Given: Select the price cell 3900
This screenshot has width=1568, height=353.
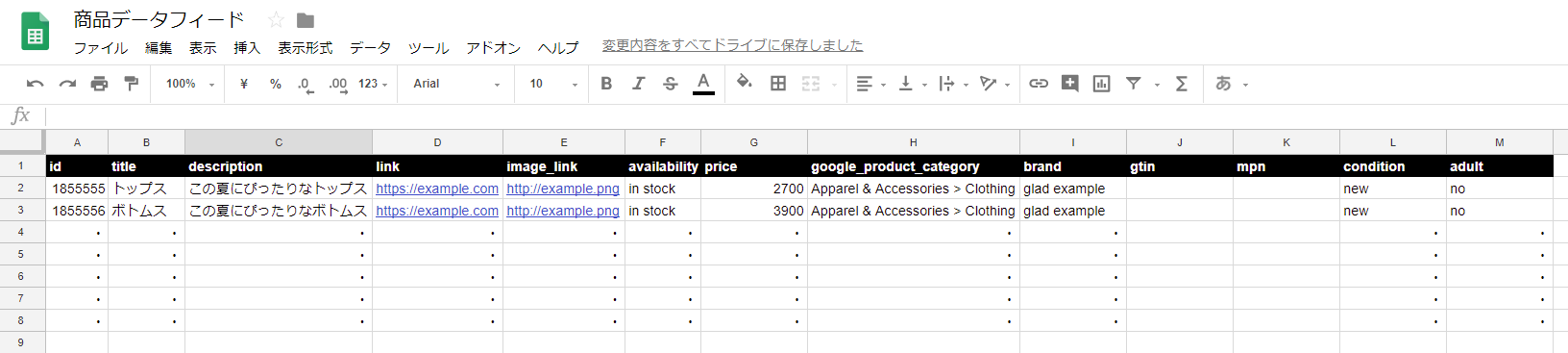Looking at the screenshot, I should pyautogui.click(x=754, y=211).
